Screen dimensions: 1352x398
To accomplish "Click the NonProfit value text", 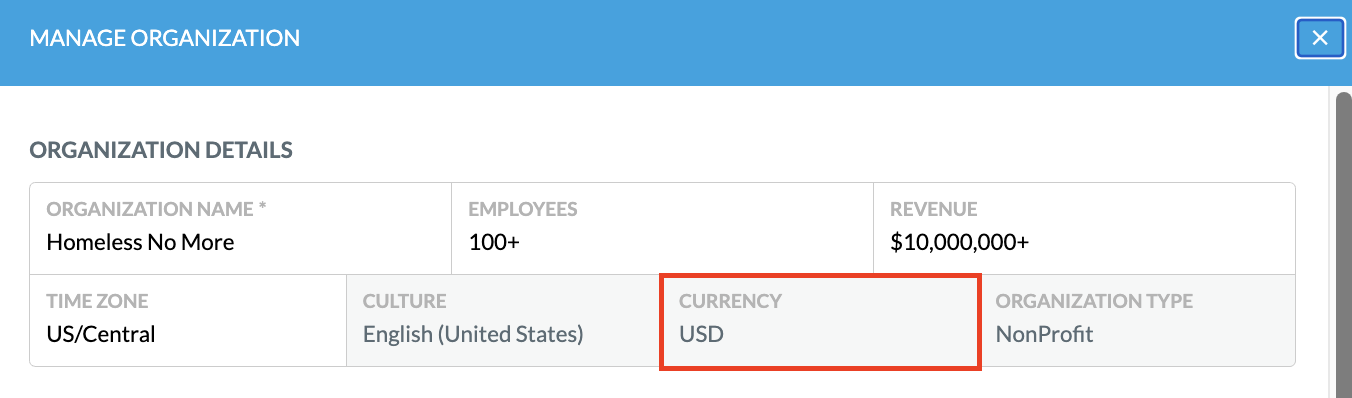I will [1044, 334].
